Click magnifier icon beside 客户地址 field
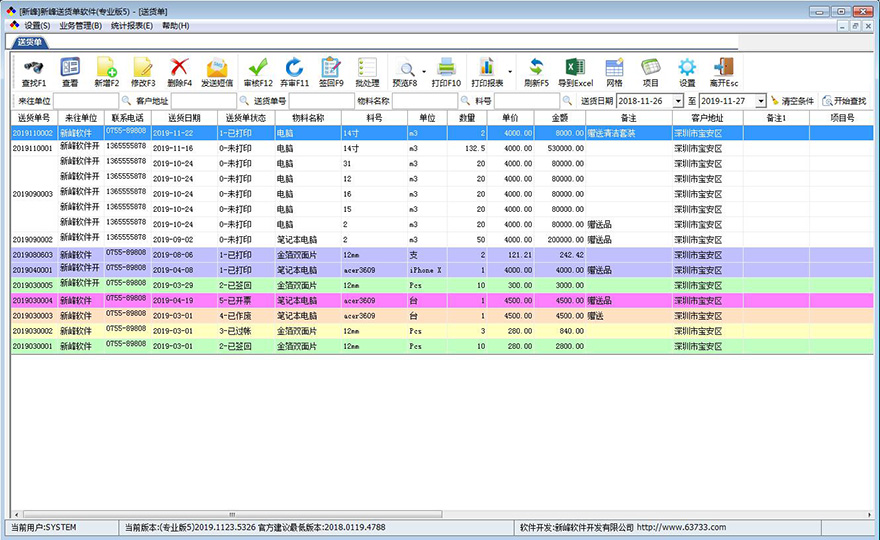Screen dimensions: 880x540 [244, 100]
